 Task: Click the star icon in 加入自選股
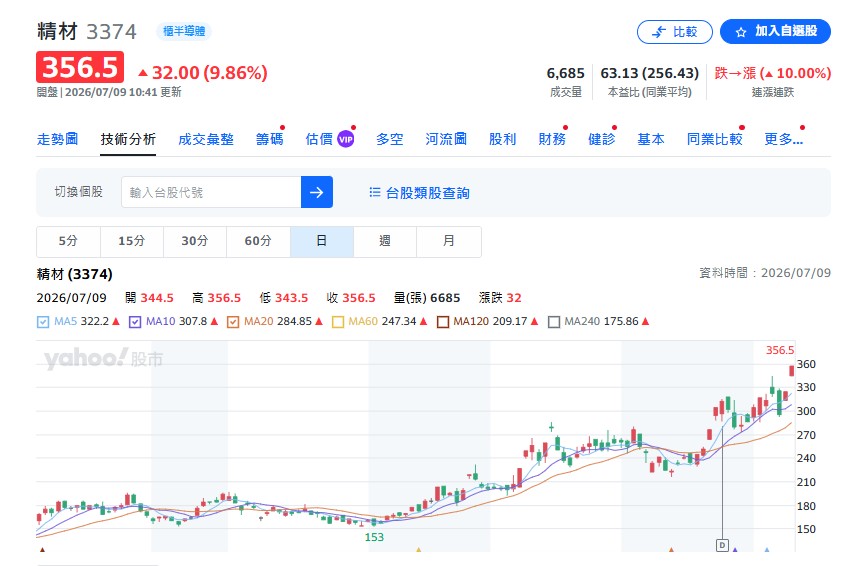741,32
